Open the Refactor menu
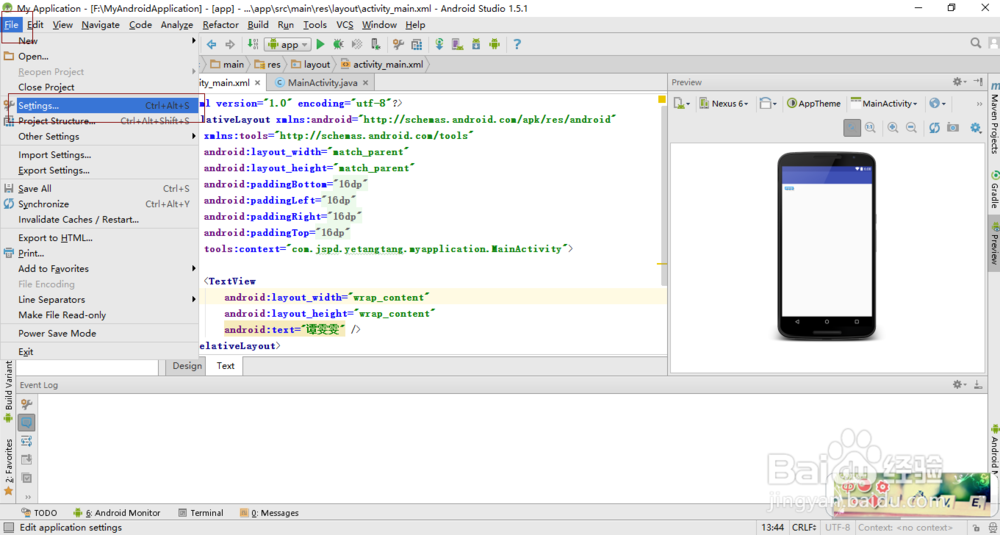The width and height of the screenshot is (1000, 535). click(221, 25)
